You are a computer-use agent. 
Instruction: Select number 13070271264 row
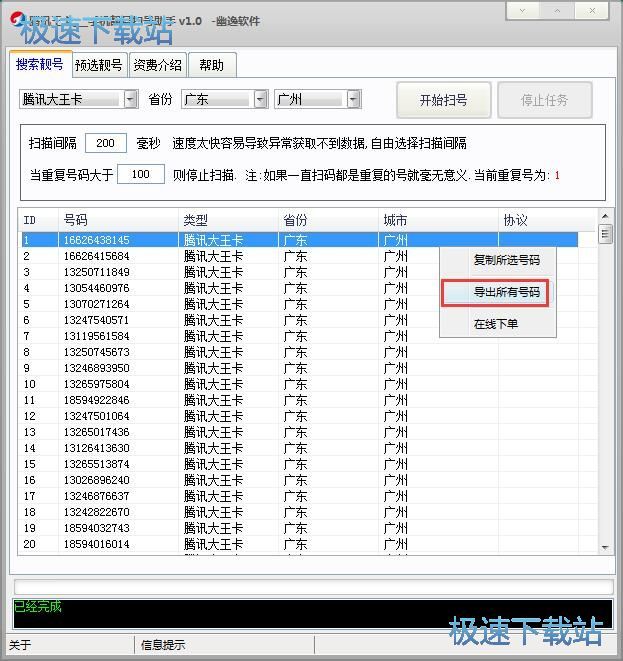pyautogui.click(x=299, y=304)
